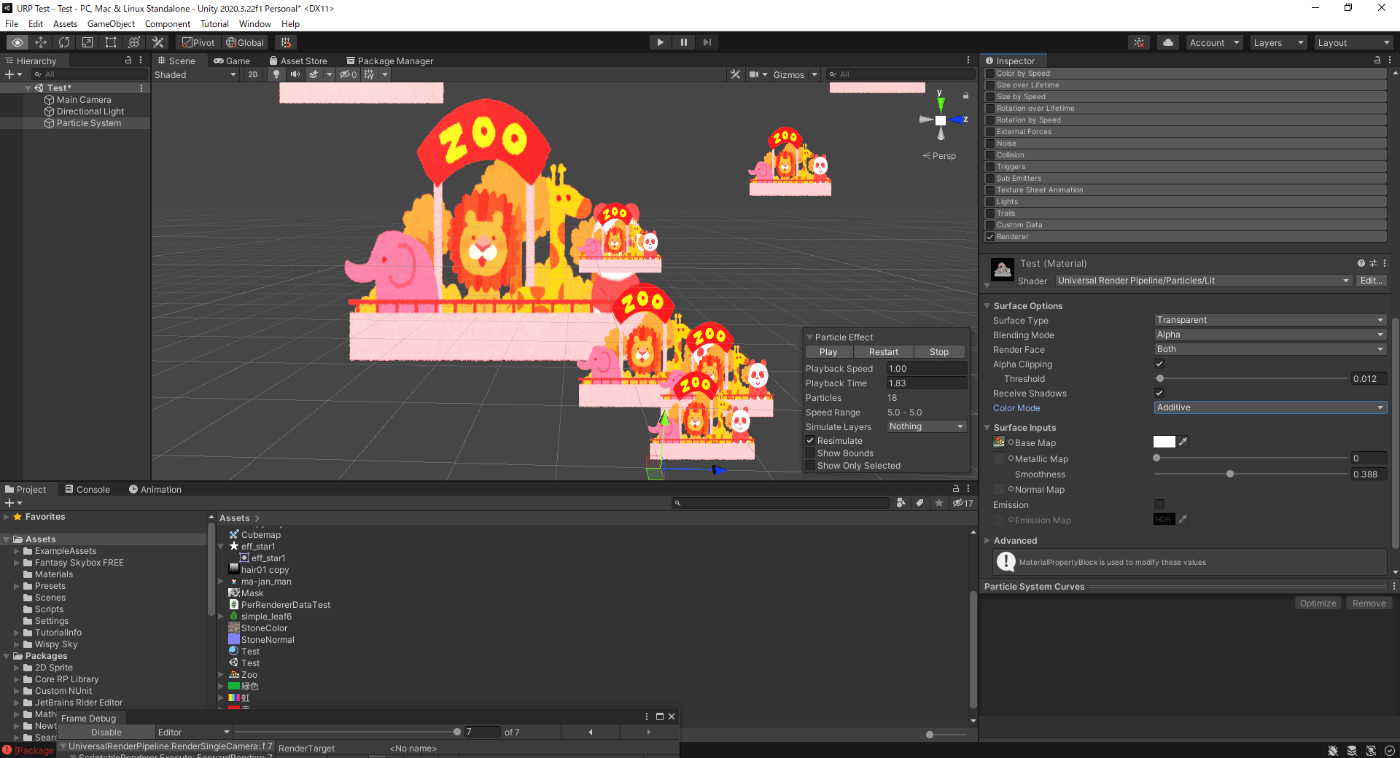This screenshot has height=758, width=1400.
Task: Toggle scene effects icon
Action: pyautogui.click(x=313, y=74)
